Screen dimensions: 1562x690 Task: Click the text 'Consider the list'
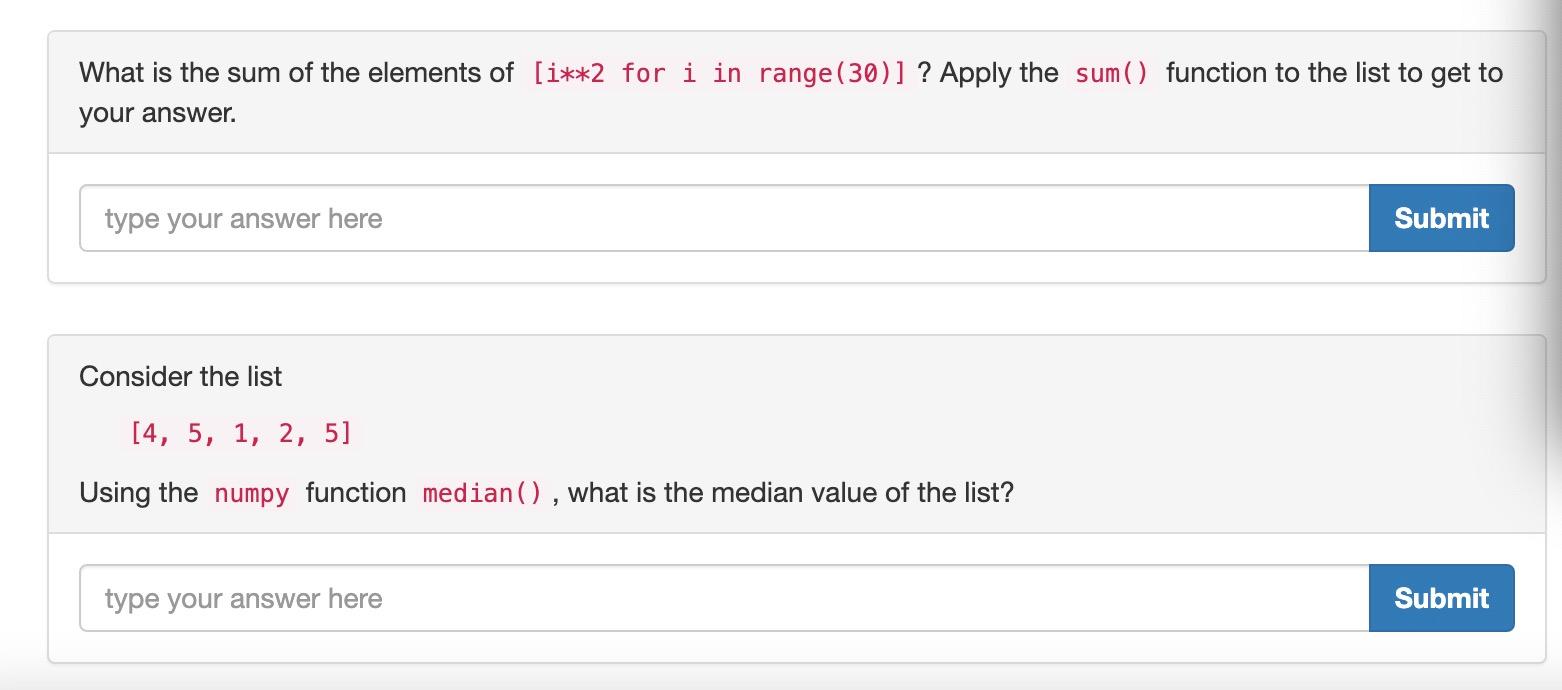pyautogui.click(x=181, y=376)
